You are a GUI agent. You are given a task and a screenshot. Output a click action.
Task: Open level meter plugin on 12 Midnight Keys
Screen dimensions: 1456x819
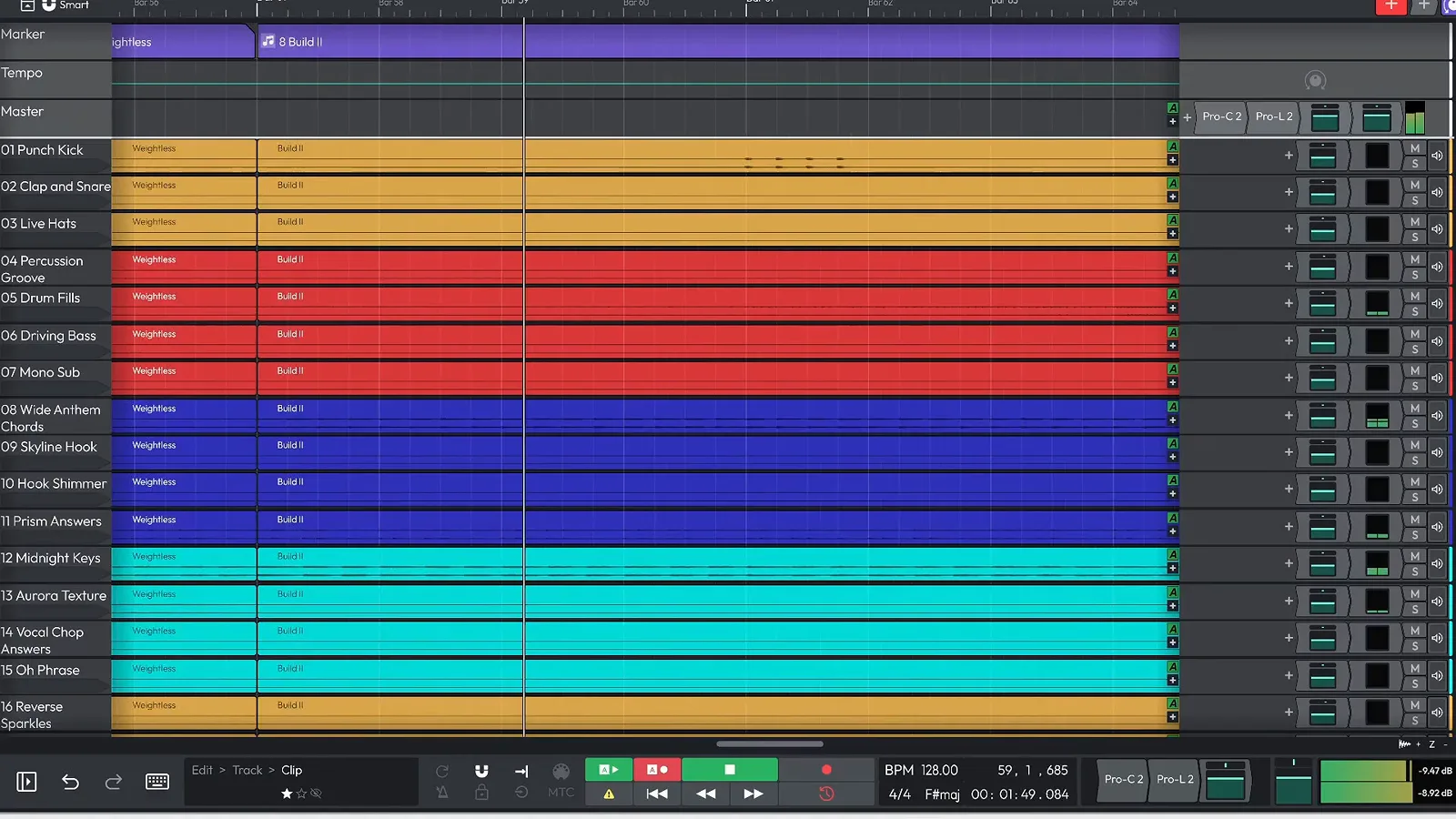coord(1378,563)
